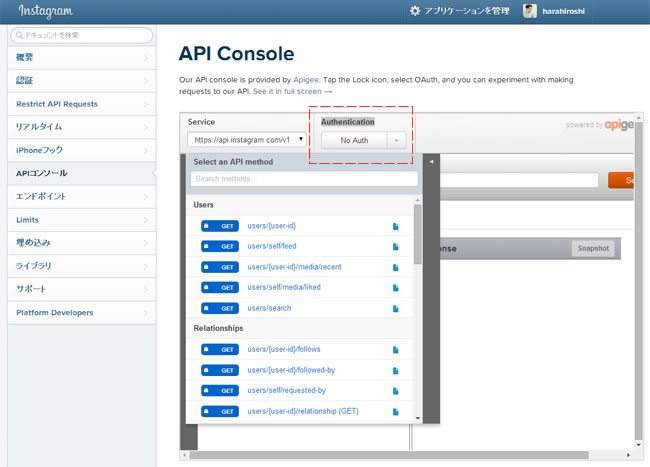Select users/self/requested-by method
This screenshot has height=467, width=650.
click(x=286, y=390)
